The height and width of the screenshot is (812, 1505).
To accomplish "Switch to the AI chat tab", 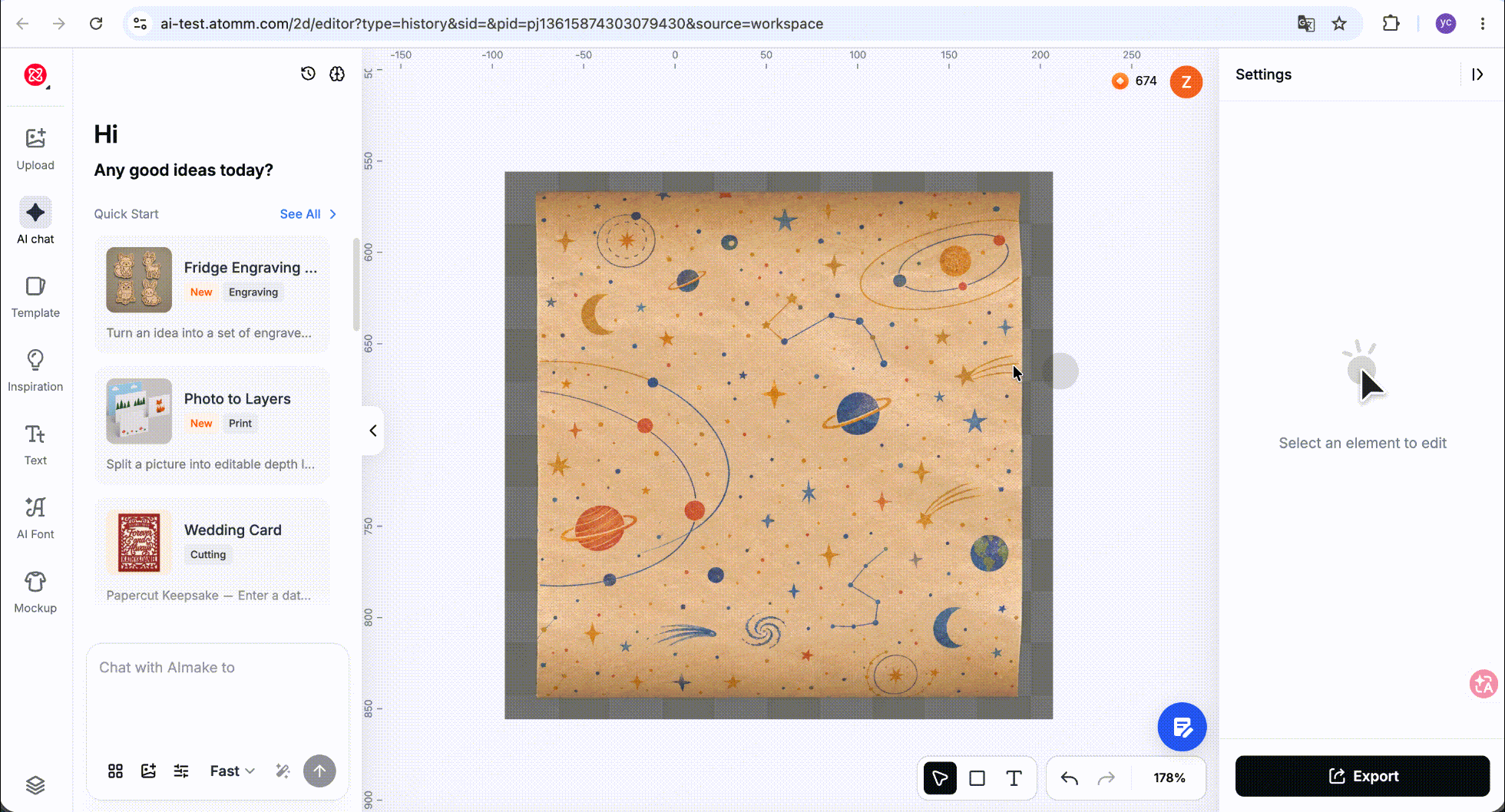I will 35,223.
